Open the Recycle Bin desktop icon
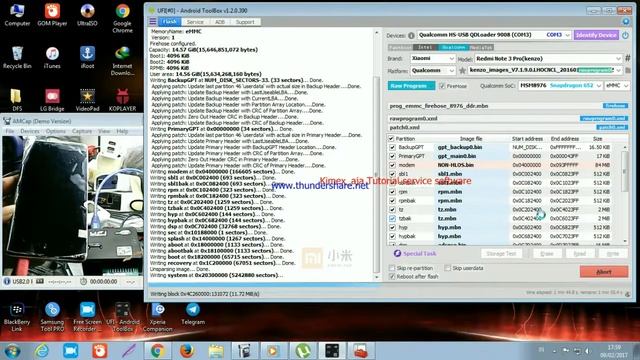The width and height of the screenshot is (640, 360). click(17, 58)
